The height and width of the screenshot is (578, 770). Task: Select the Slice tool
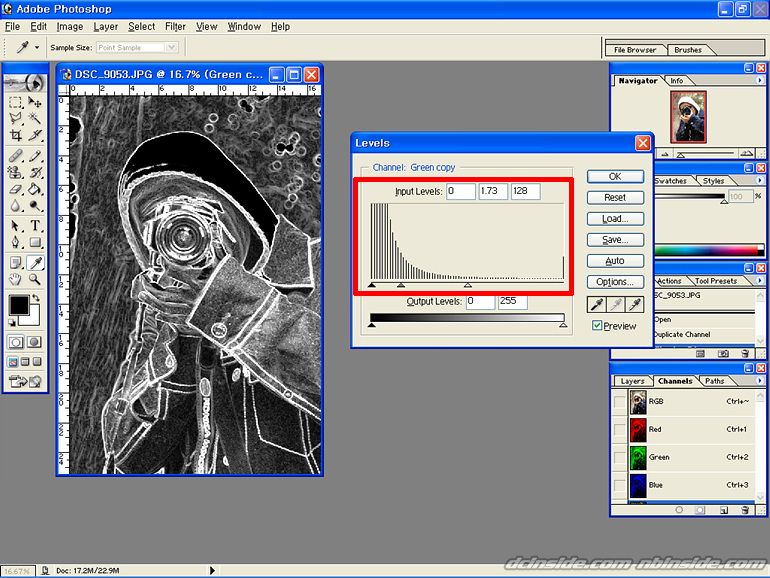tap(34, 135)
